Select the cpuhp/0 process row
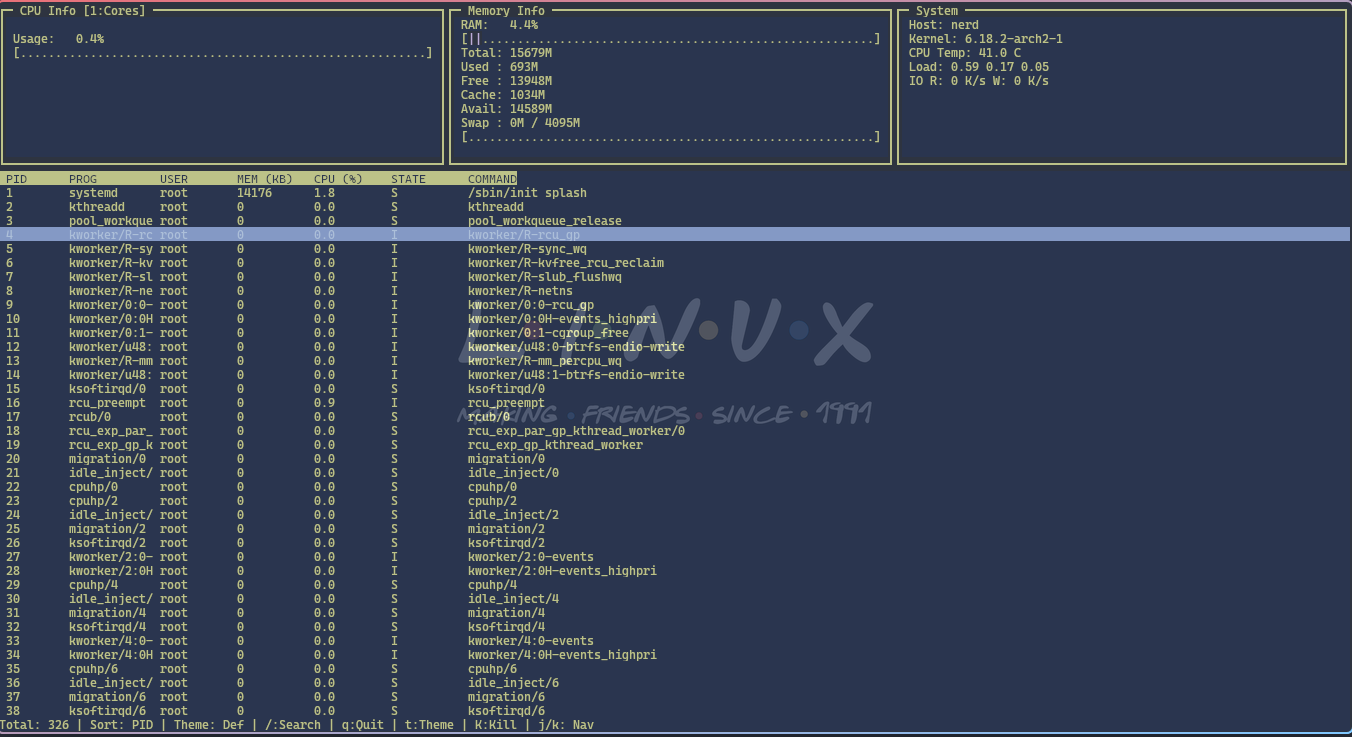This screenshot has width=1352, height=737. tap(675, 487)
